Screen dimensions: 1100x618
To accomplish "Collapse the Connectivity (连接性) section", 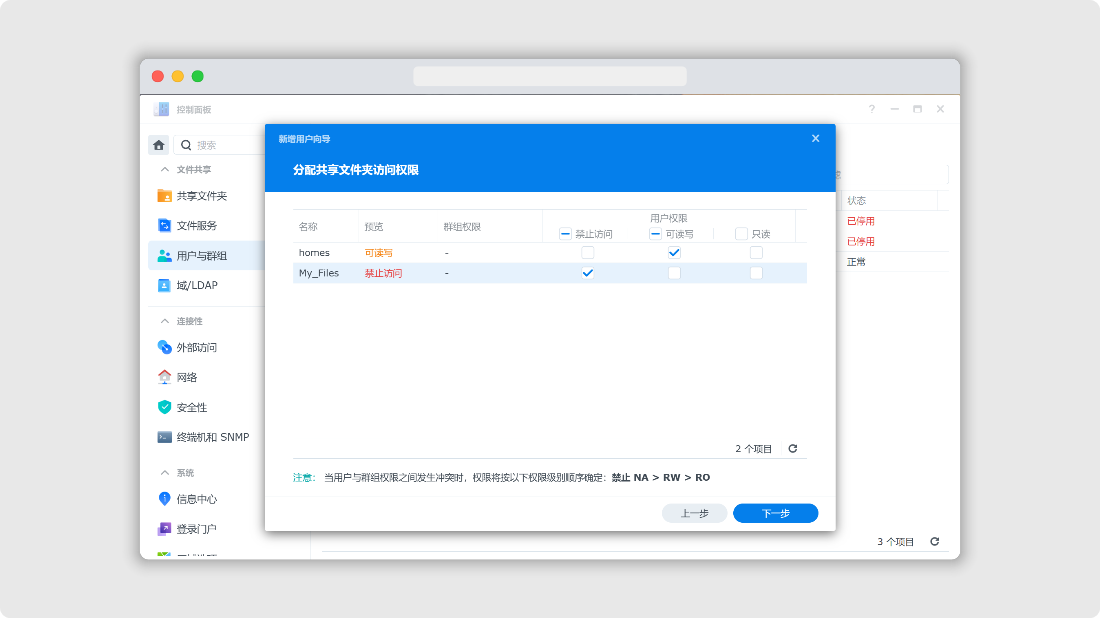I will [165, 321].
